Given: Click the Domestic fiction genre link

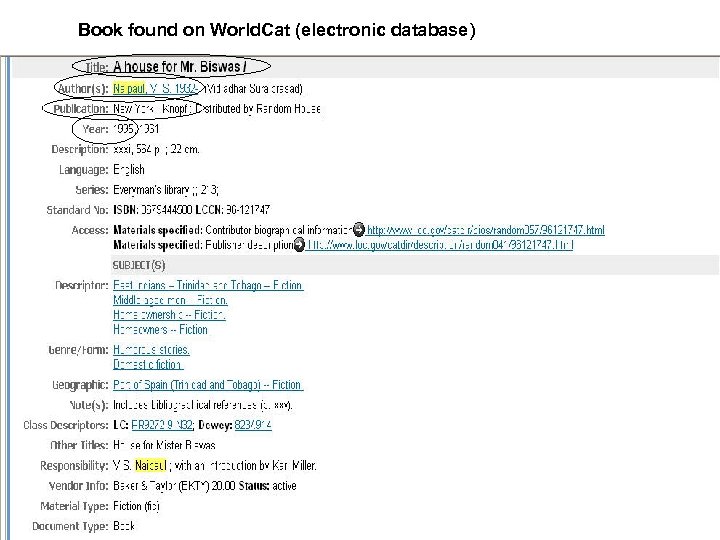Looking at the screenshot, I should (x=148, y=365).
